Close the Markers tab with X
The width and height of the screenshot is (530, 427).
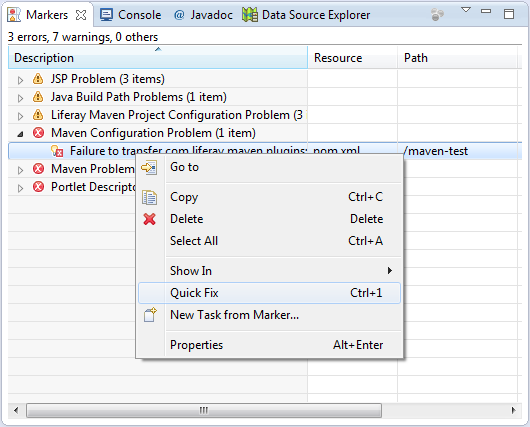(81, 15)
